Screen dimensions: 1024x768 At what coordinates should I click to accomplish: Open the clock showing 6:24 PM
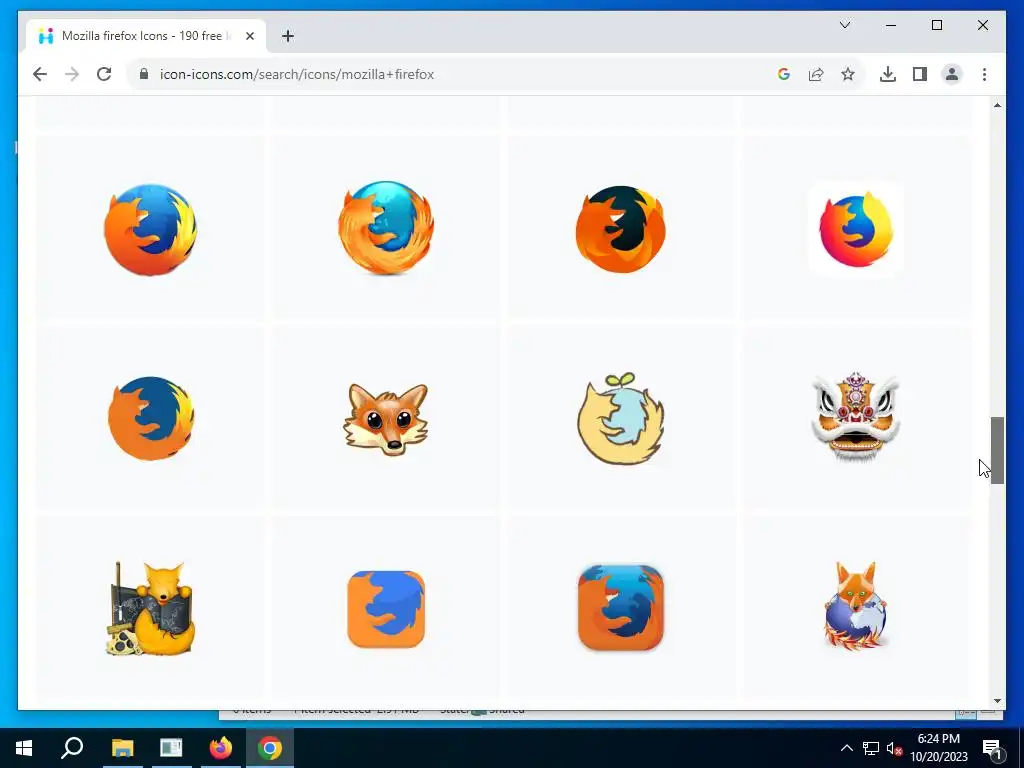click(x=939, y=748)
